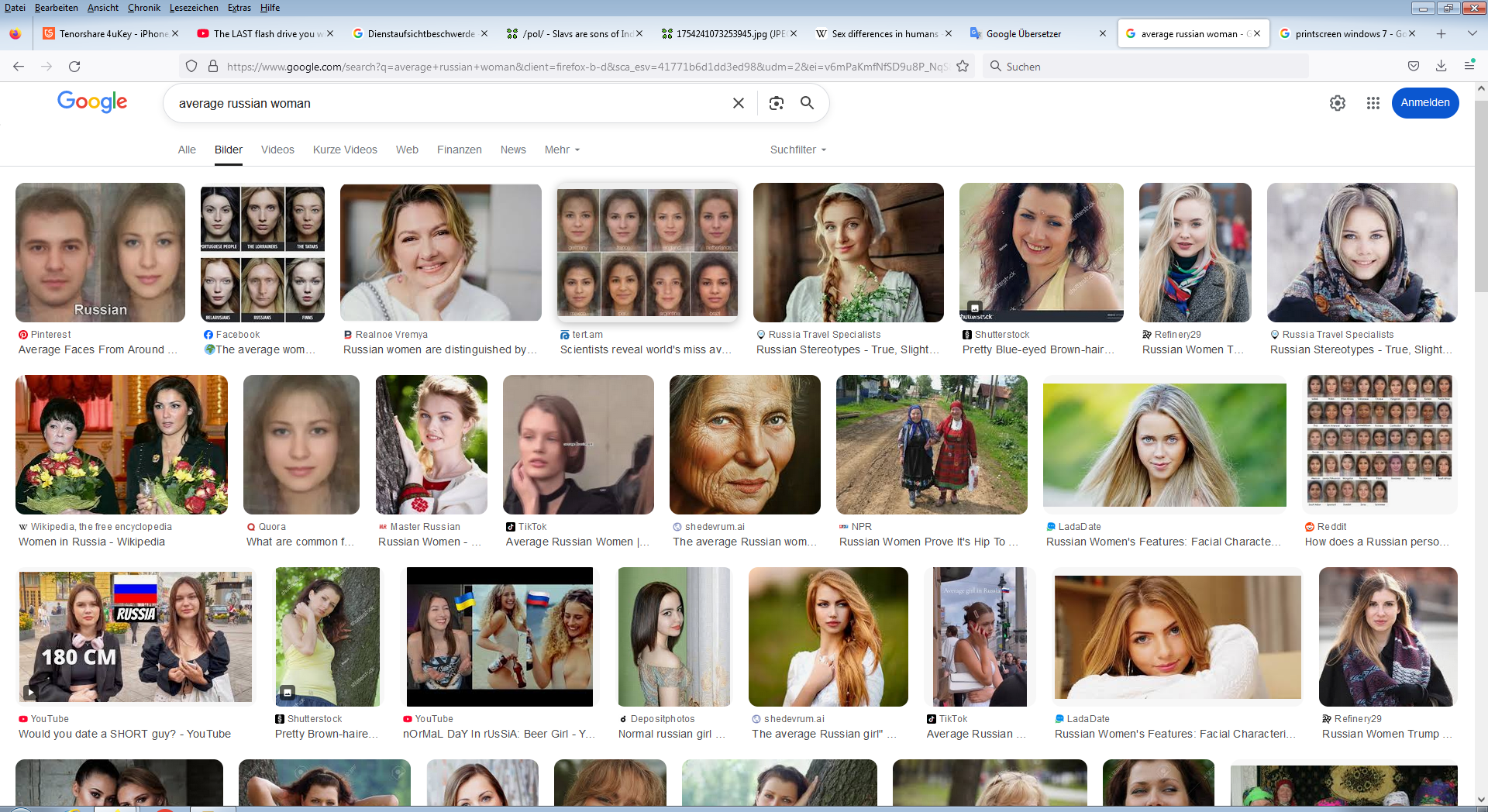Select the Web results tab
Screen dimensions: 1488x812
pyautogui.click(x=407, y=150)
